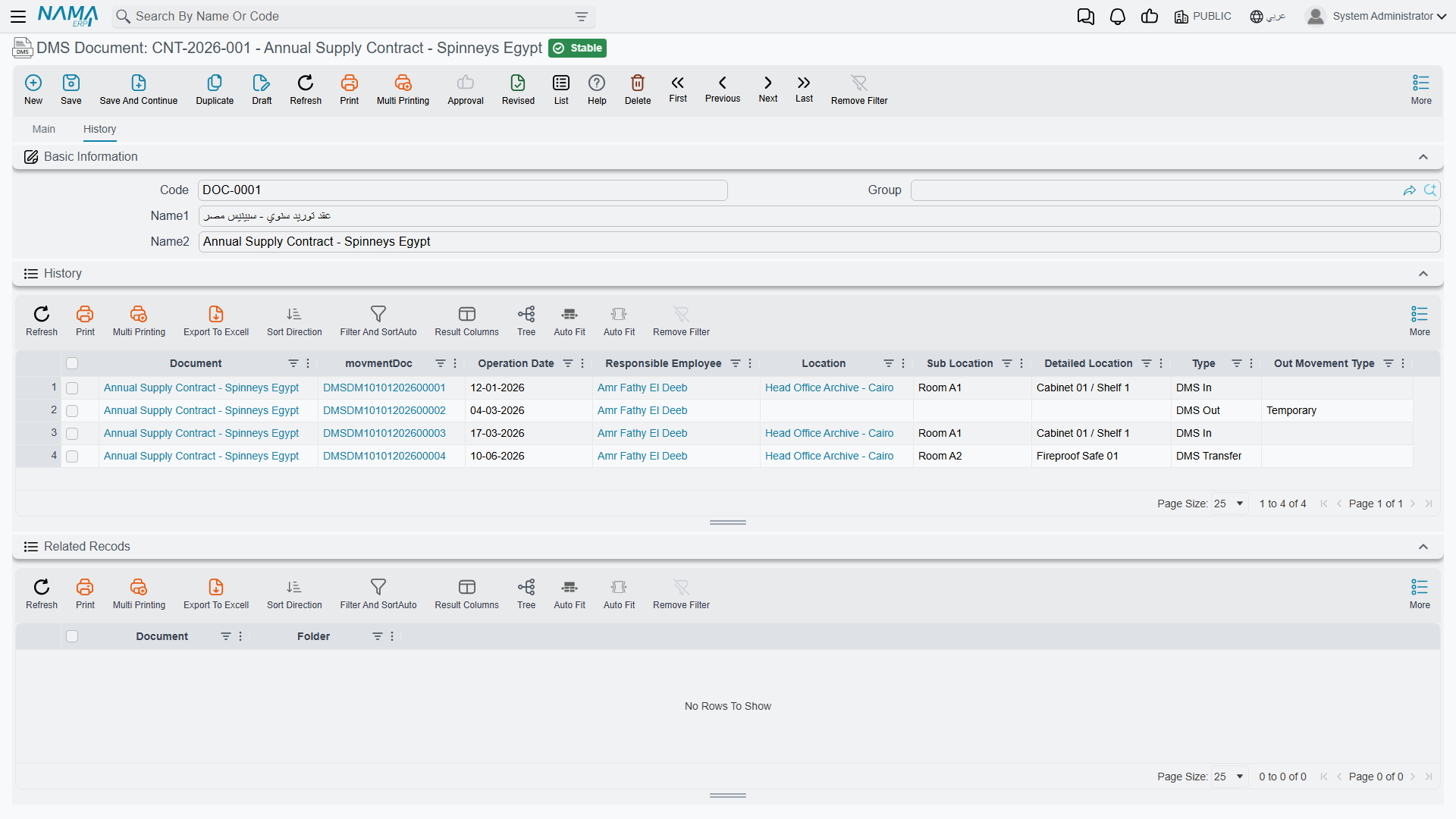Open Sort Direction in History toolbar

[294, 321]
